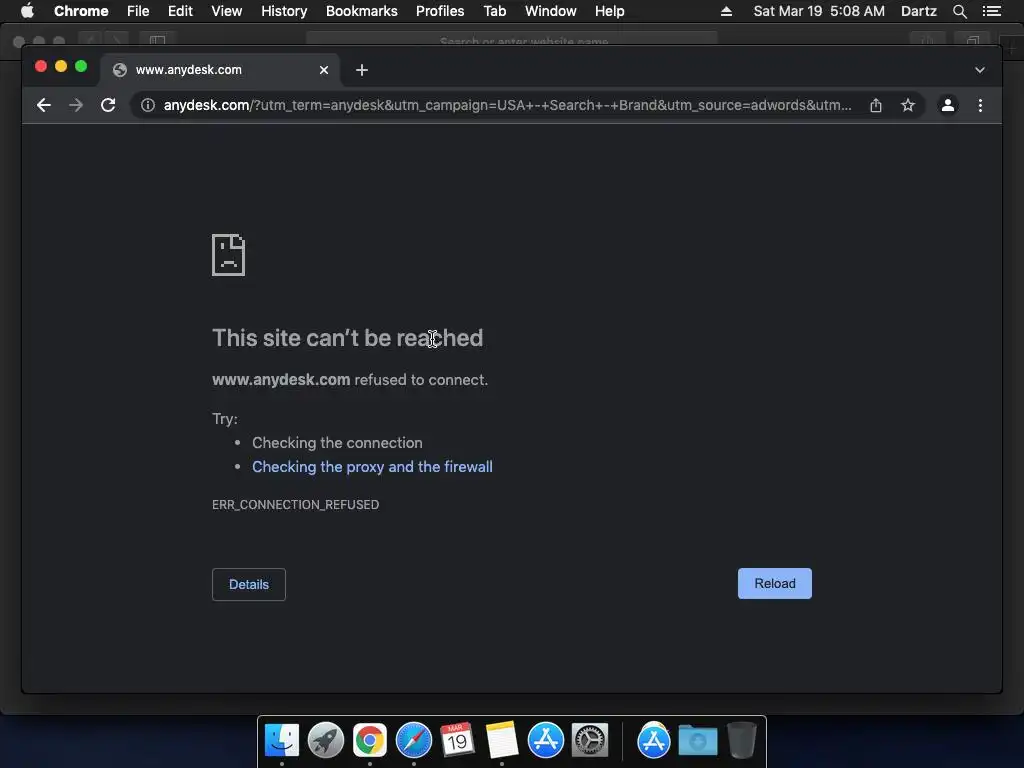1024x768 pixels.
Task: Open Safari compass icon in Dock
Action: tap(414, 740)
